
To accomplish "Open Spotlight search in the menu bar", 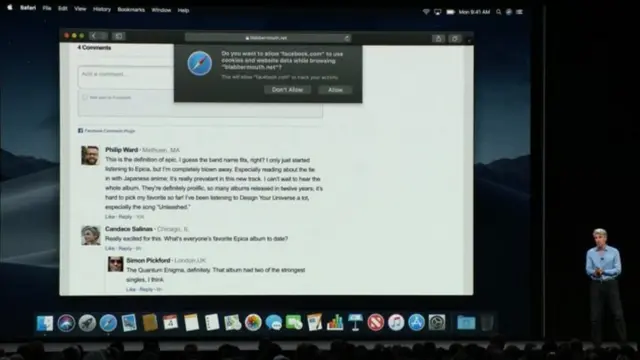I will (x=498, y=12).
